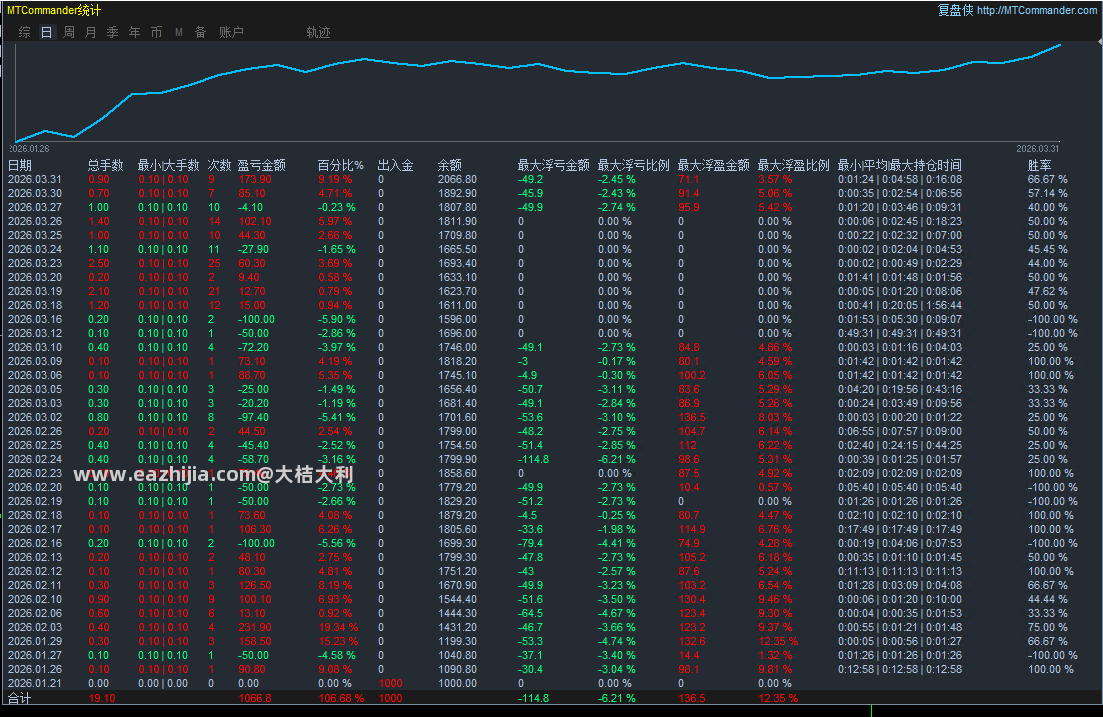This screenshot has height=717, width=1103.
Task: Click the 最大浮盈金额 column header
Action: pos(713,165)
